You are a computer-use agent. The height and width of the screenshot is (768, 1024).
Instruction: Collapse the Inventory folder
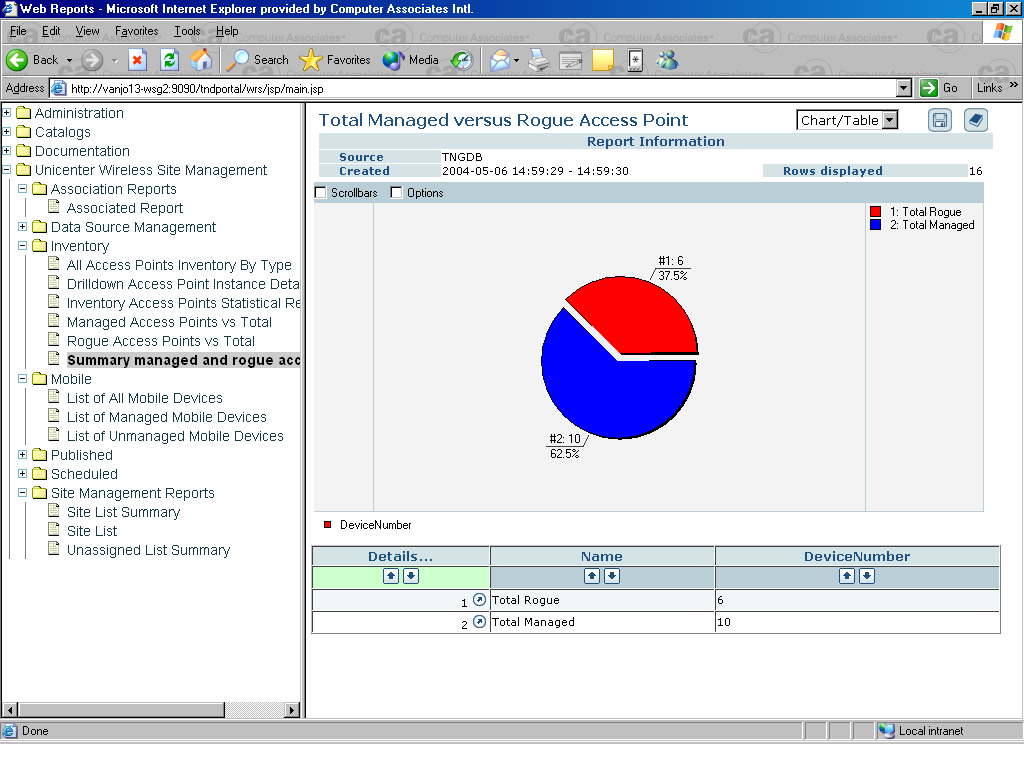(x=22, y=246)
